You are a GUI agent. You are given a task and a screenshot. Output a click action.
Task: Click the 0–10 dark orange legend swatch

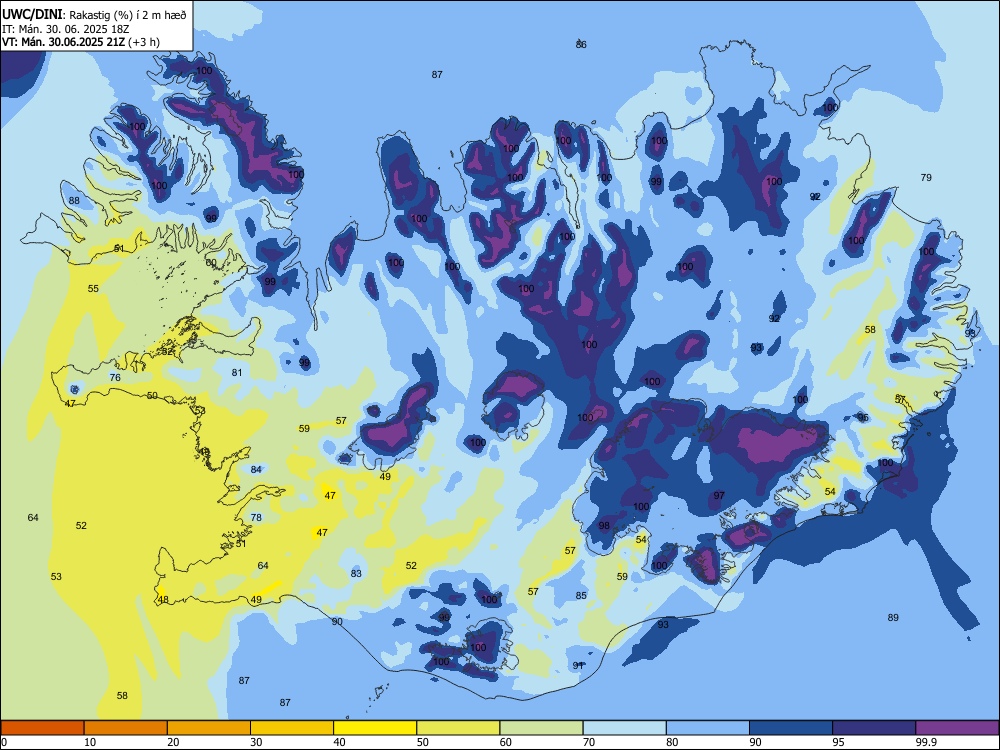click(42, 728)
